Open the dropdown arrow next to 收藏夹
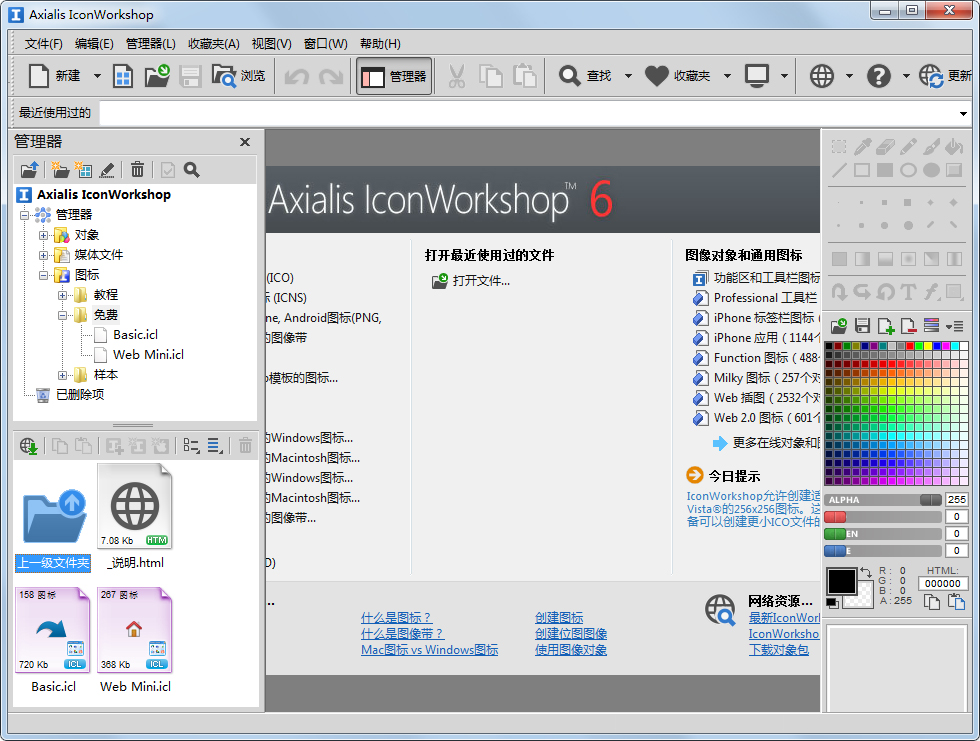Image resolution: width=980 pixels, height=741 pixels. click(x=727, y=76)
